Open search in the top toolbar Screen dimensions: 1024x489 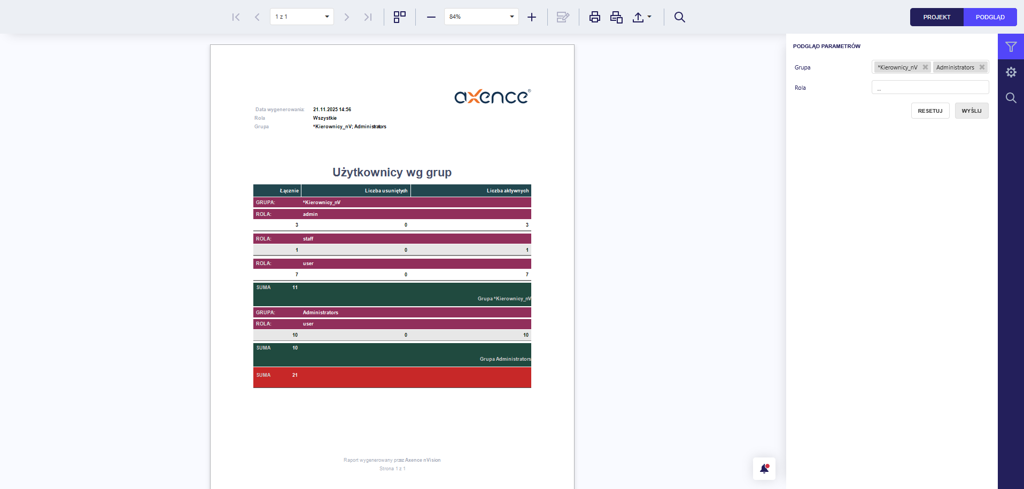click(x=680, y=17)
